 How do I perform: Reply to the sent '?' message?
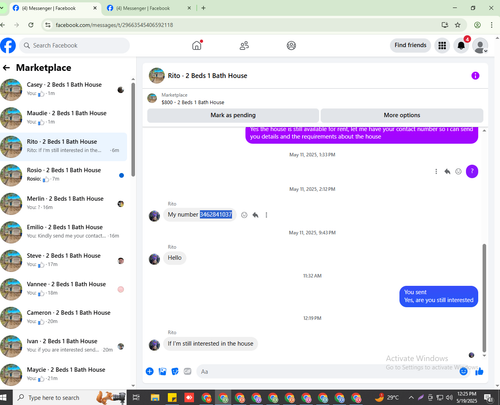447,171
